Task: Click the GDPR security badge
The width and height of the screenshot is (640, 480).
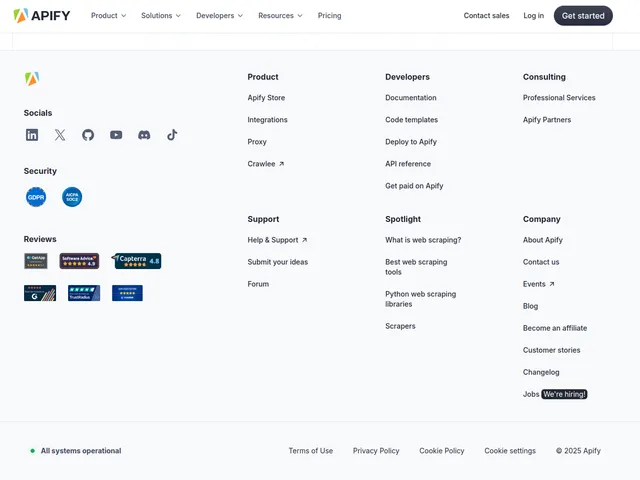Action: (36, 197)
